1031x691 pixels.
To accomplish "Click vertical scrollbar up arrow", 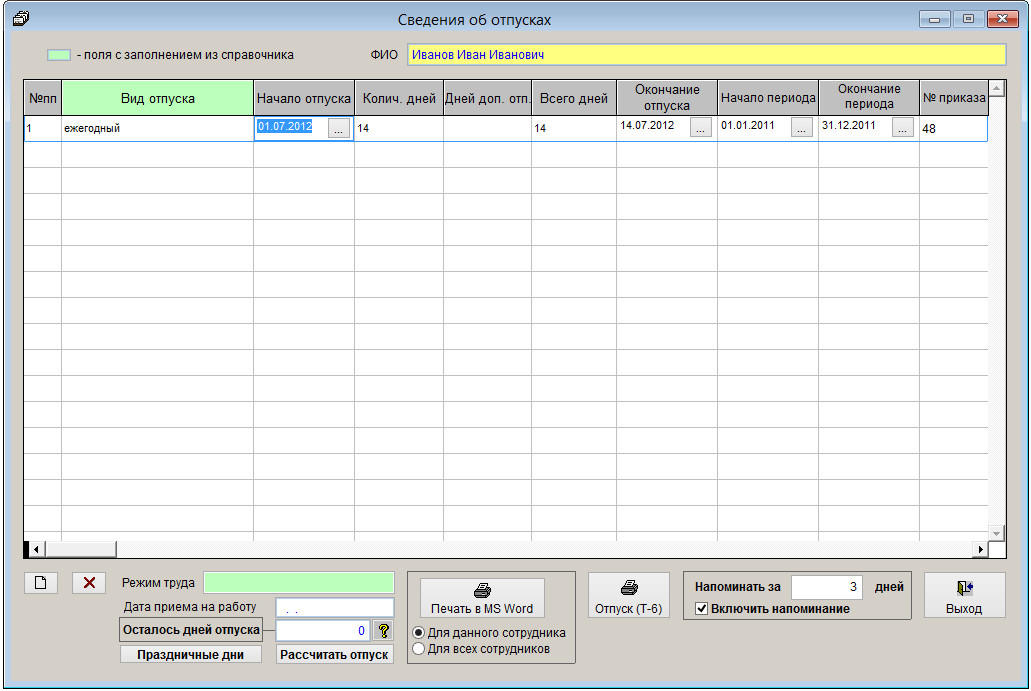I will (996, 88).
